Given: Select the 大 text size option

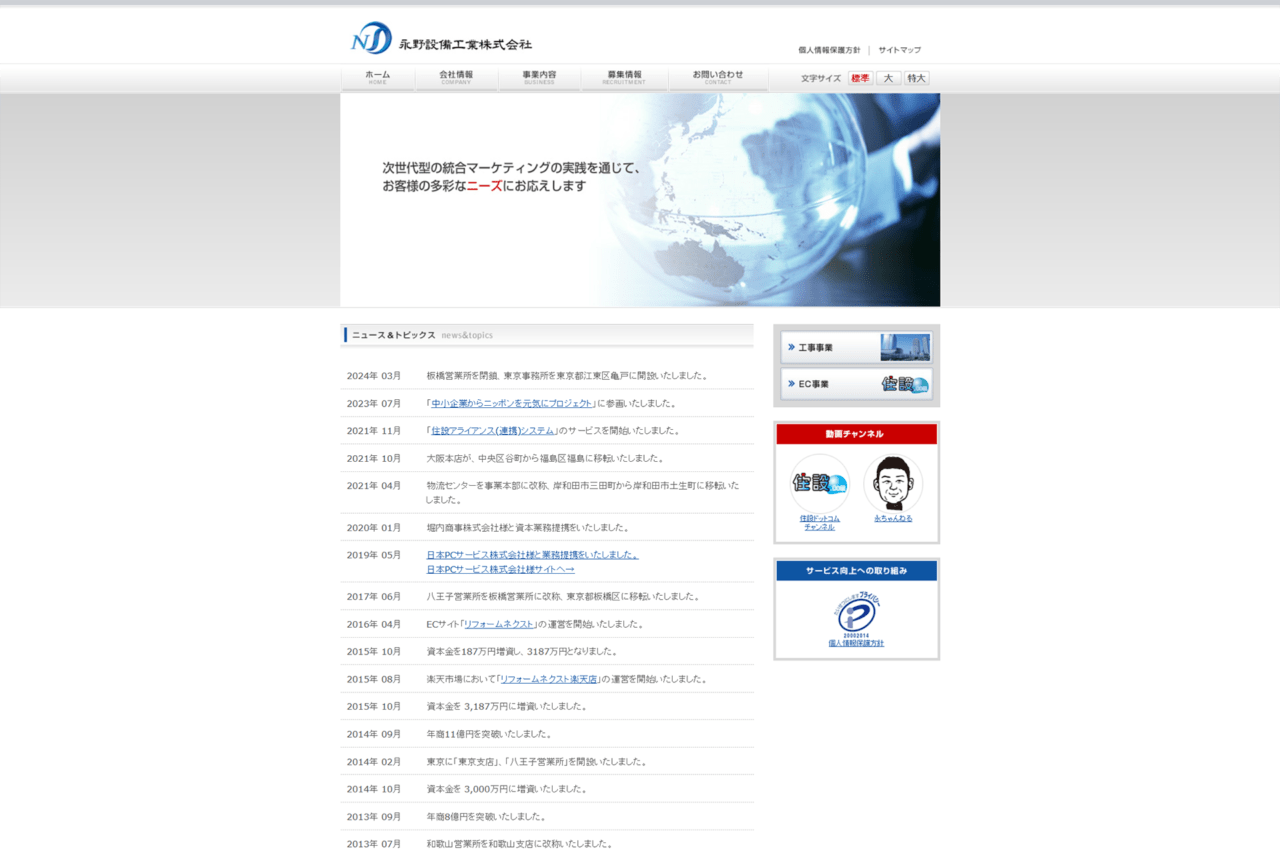Looking at the screenshot, I should coord(887,77).
